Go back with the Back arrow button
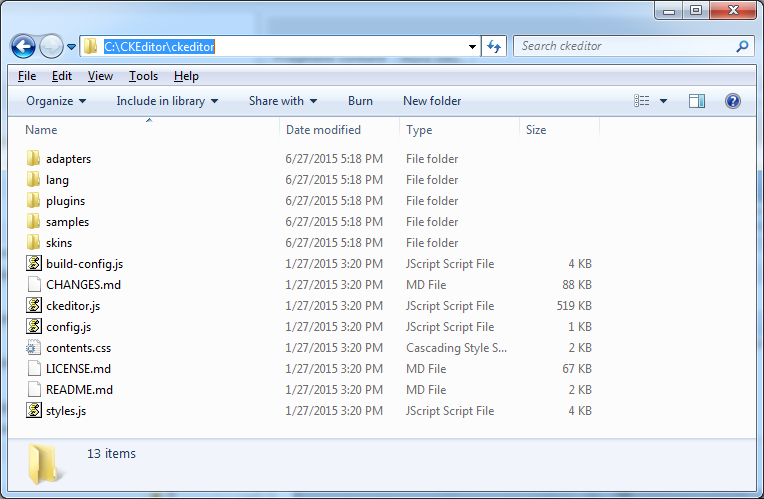The width and height of the screenshot is (764, 499). tap(23, 47)
